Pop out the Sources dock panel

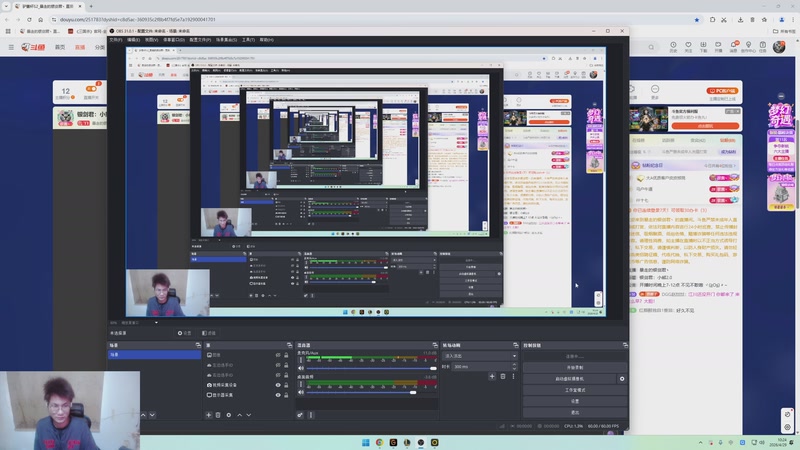pyautogui.click(x=289, y=345)
